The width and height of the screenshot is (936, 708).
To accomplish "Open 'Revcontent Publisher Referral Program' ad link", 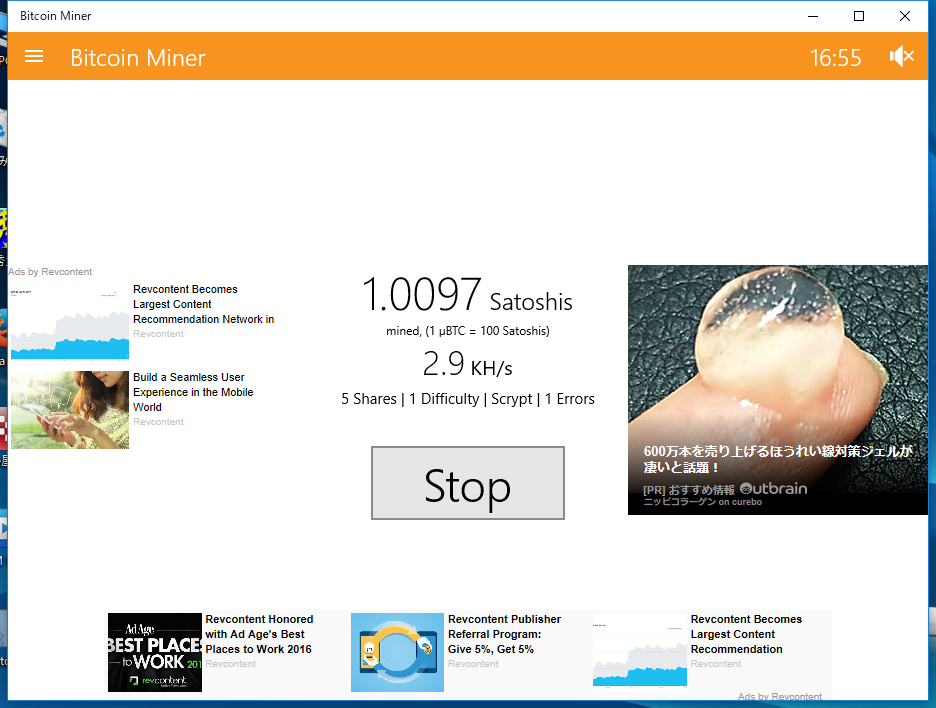I will (504, 634).
